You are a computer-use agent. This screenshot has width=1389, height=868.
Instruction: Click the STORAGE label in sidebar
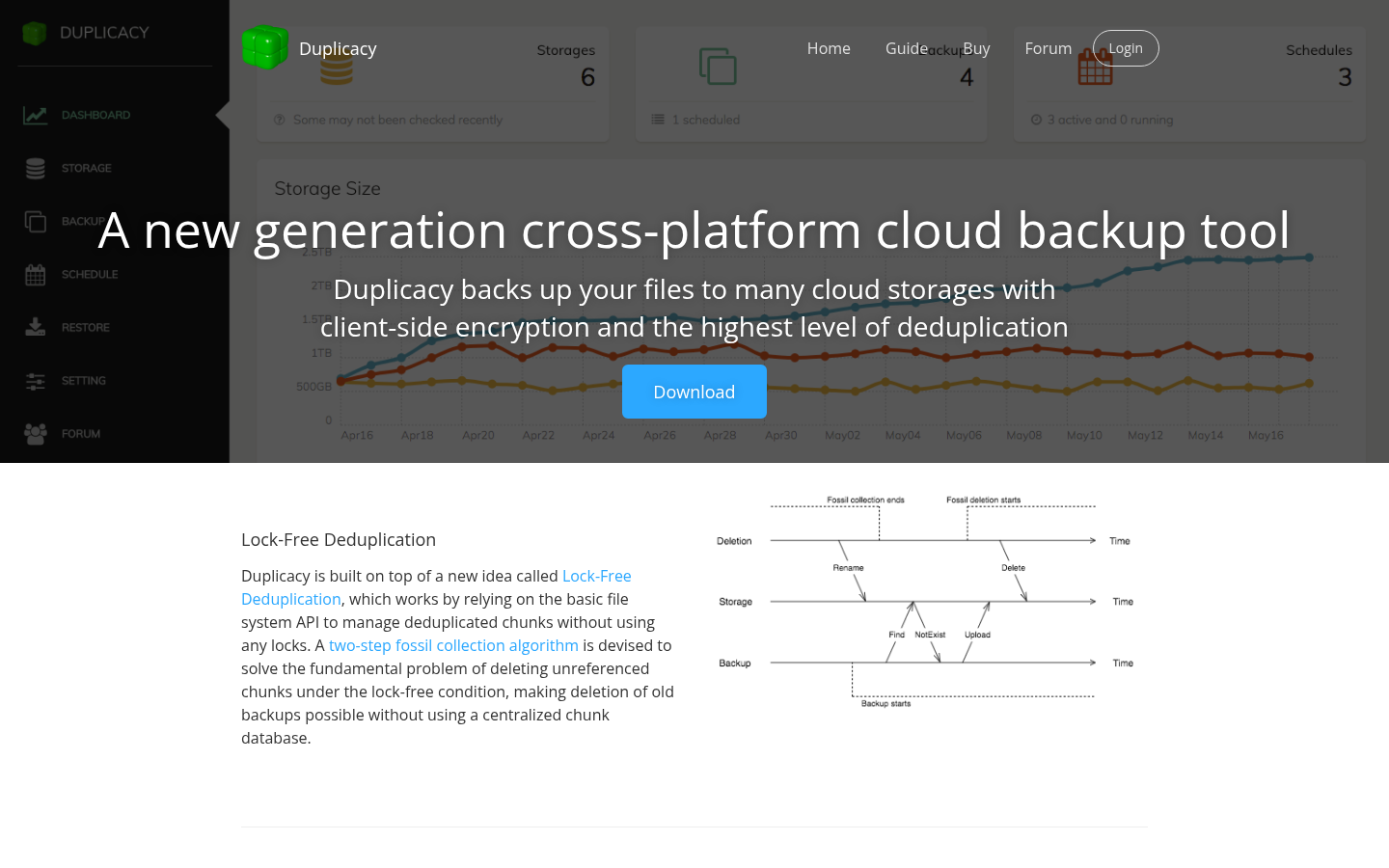coord(87,168)
